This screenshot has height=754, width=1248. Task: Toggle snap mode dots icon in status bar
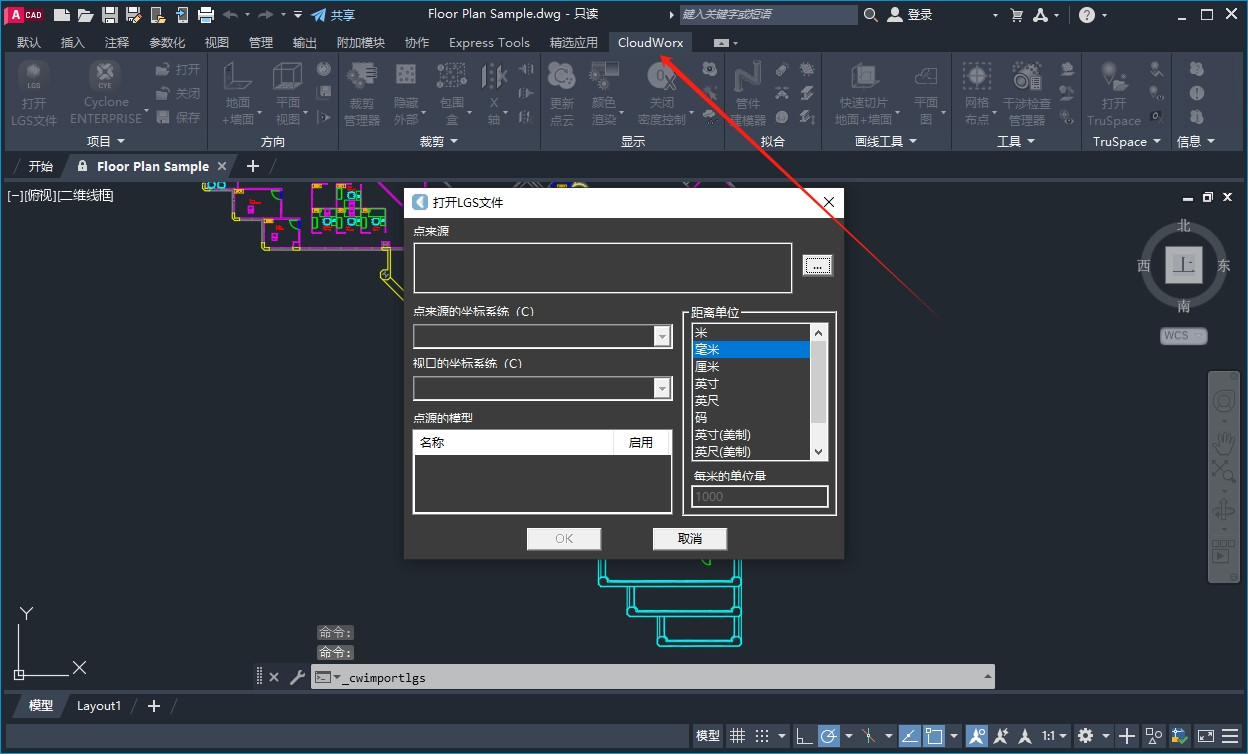pyautogui.click(x=762, y=735)
